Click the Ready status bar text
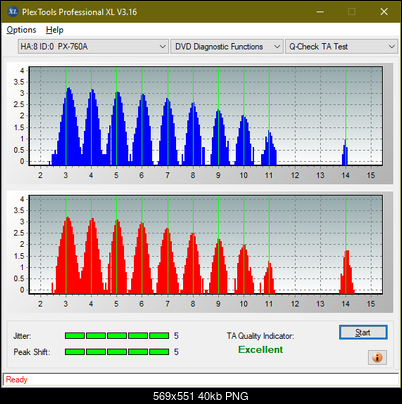Viewport: 402px width, 404px height. tap(16, 379)
